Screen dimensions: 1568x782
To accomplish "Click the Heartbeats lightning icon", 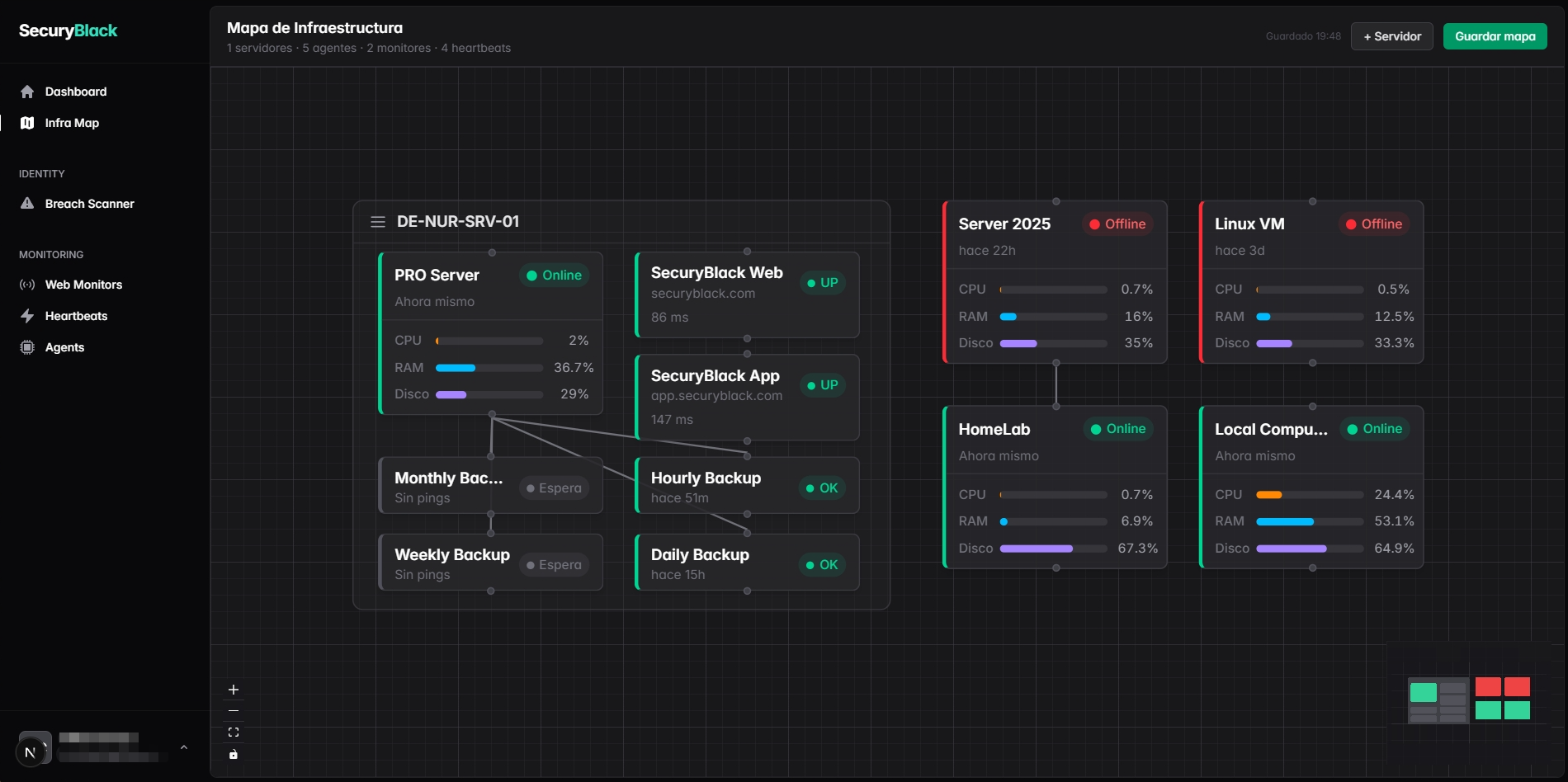I will click(27, 316).
